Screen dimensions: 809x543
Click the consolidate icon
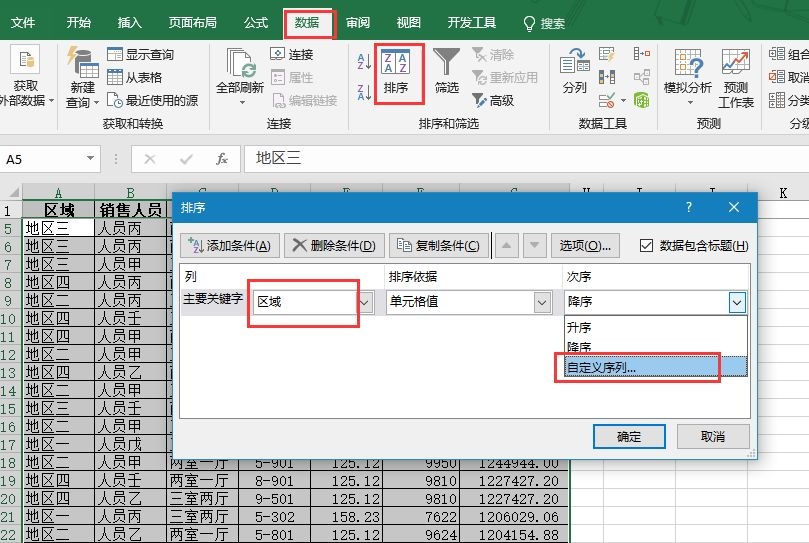[x=641, y=54]
